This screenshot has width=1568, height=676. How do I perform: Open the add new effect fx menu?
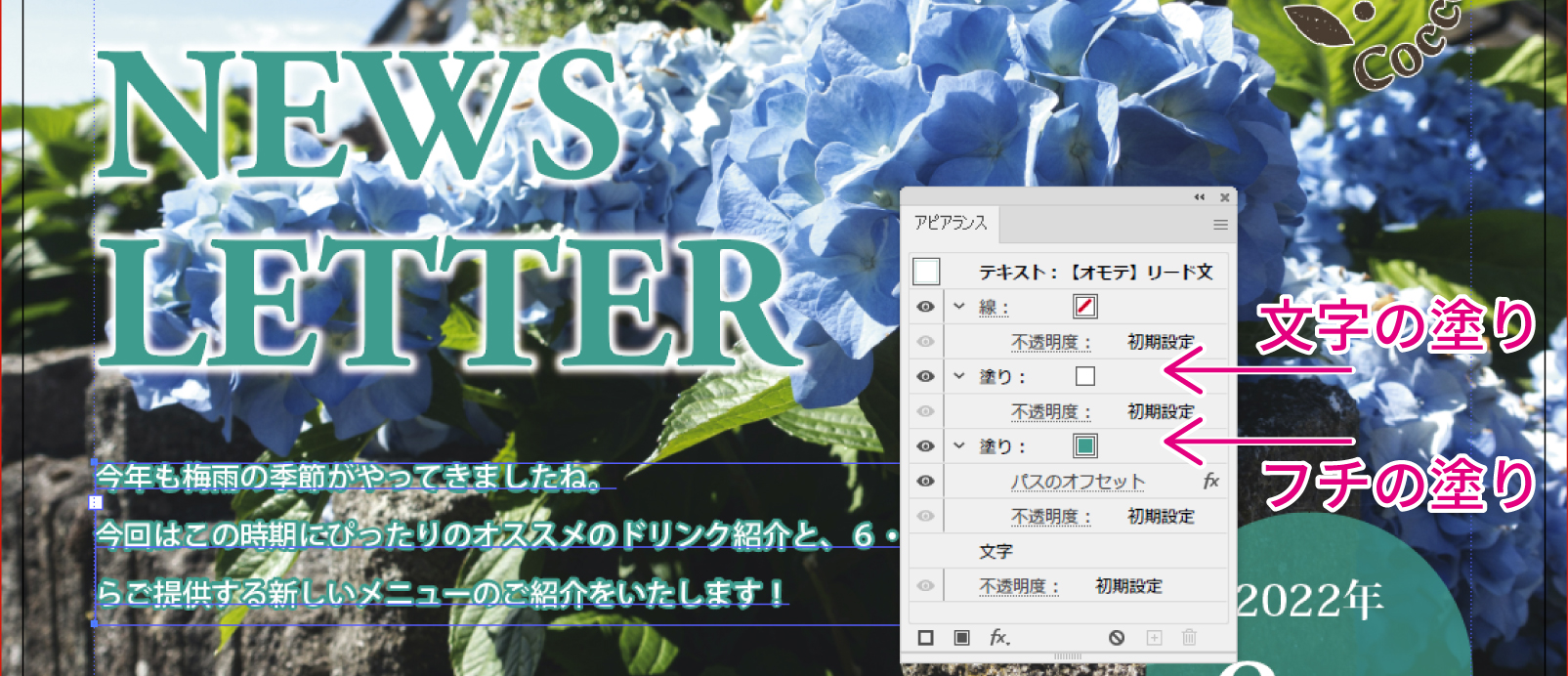[998, 638]
